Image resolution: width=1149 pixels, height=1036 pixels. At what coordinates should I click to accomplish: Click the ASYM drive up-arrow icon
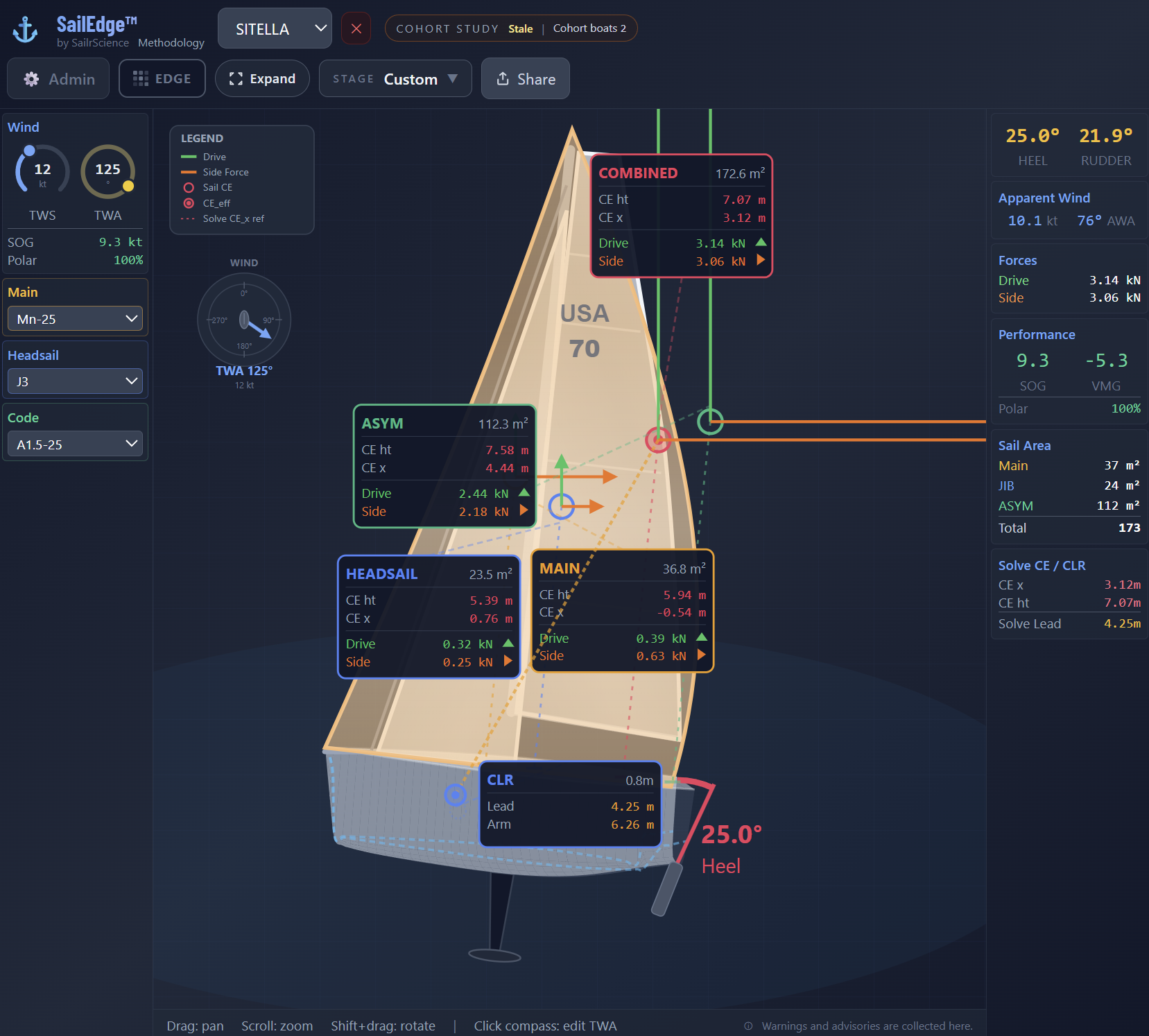coord(524,492)
